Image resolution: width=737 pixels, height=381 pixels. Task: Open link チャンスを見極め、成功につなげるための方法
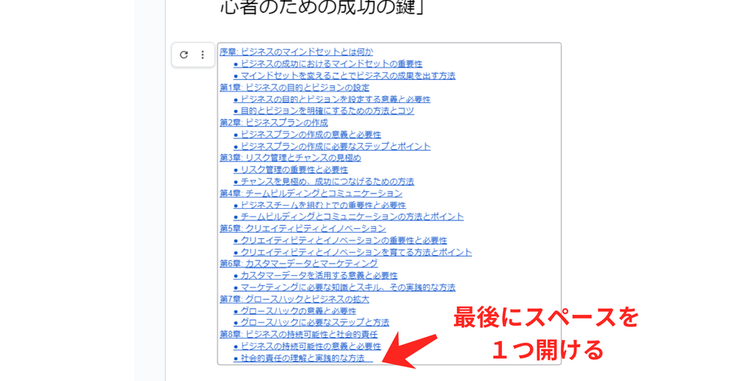point(327,181)
